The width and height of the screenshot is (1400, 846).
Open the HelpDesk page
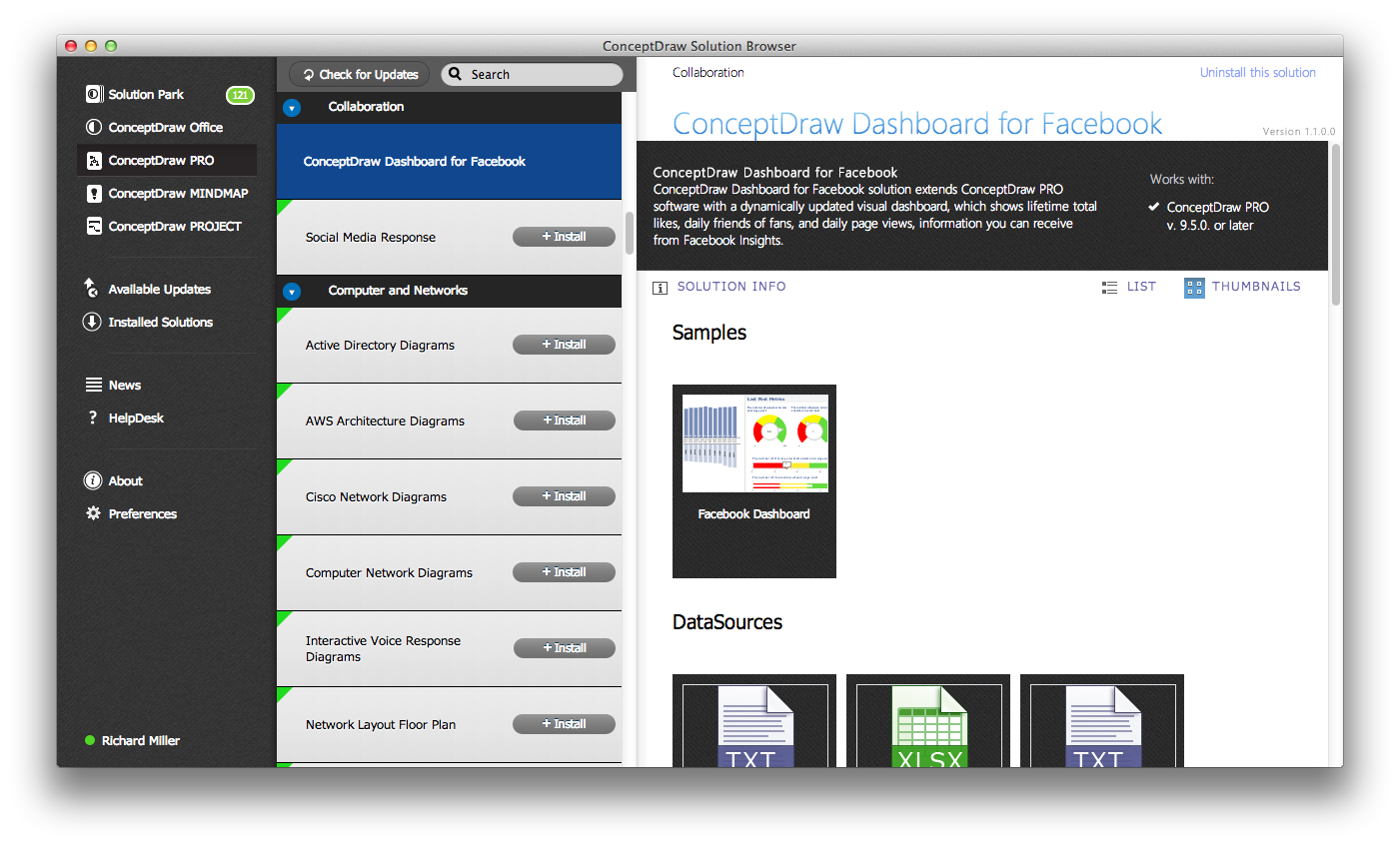pyautogui.click(x=136, y=418)
